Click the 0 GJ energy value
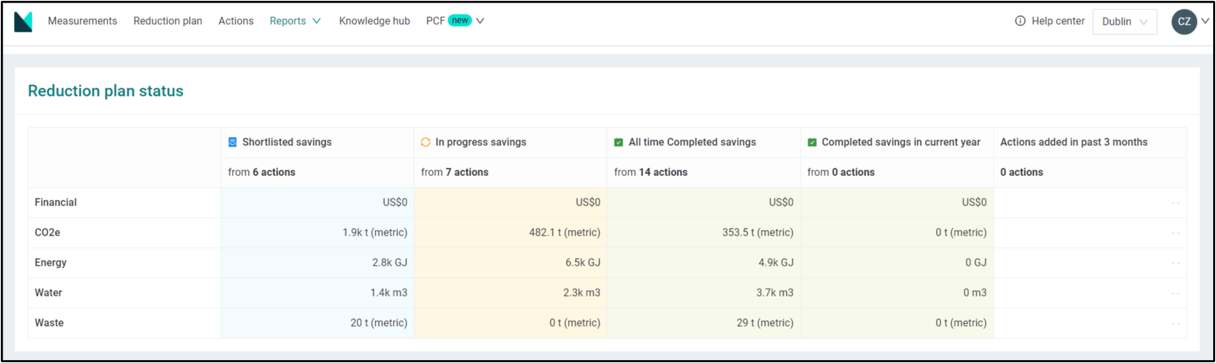Screen dimensions: 1216x363 coord(975,262)
